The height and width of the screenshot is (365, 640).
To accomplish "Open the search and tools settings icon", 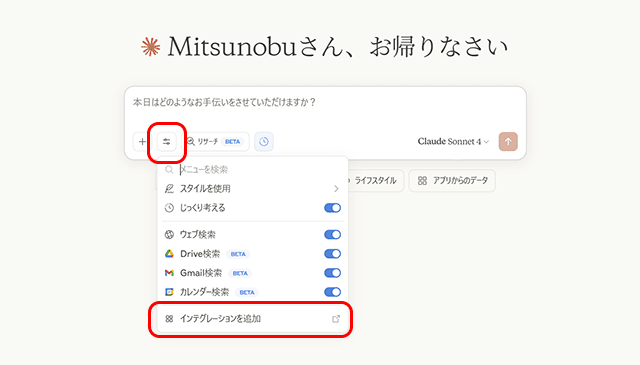I will 167,142.
